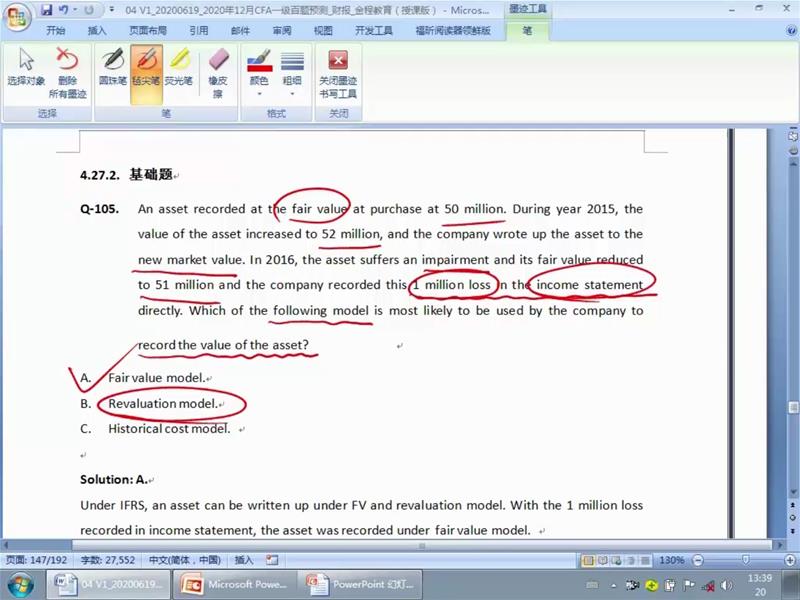
Task: Switch to web layout view
Action: [x=617, y=561]
